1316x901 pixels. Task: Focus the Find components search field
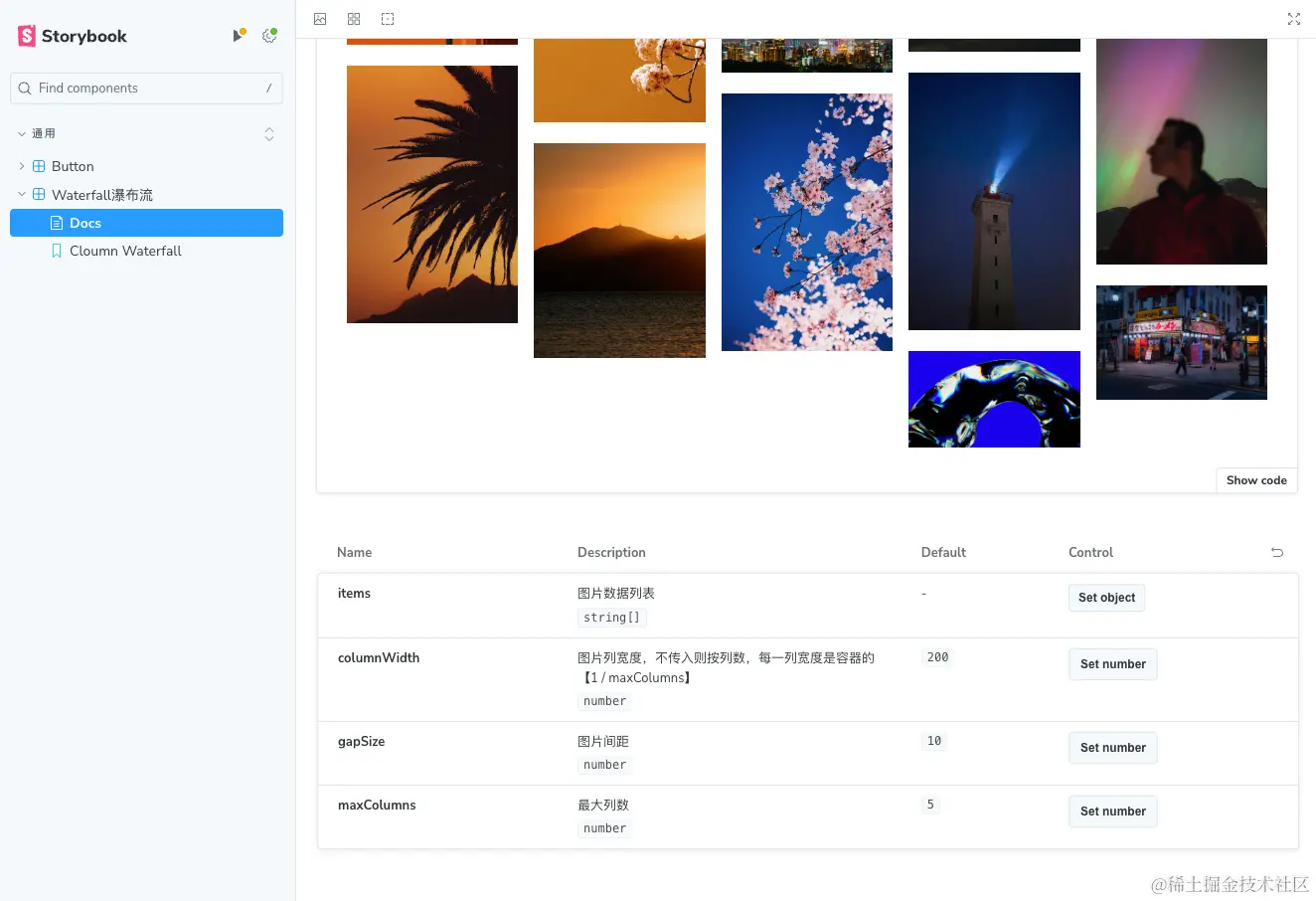(146, 89)
